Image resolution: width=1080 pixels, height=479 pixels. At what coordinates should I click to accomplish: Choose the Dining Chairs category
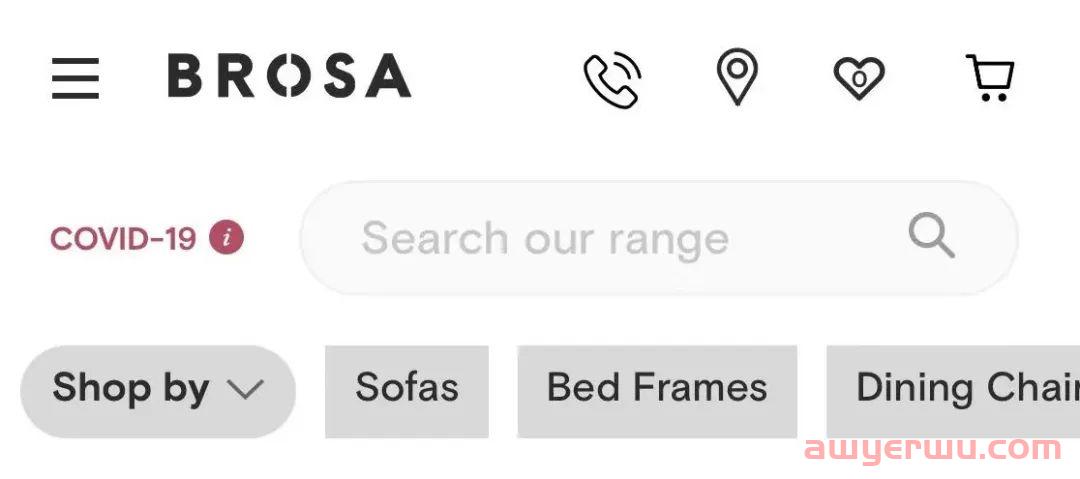coord(953,391)
